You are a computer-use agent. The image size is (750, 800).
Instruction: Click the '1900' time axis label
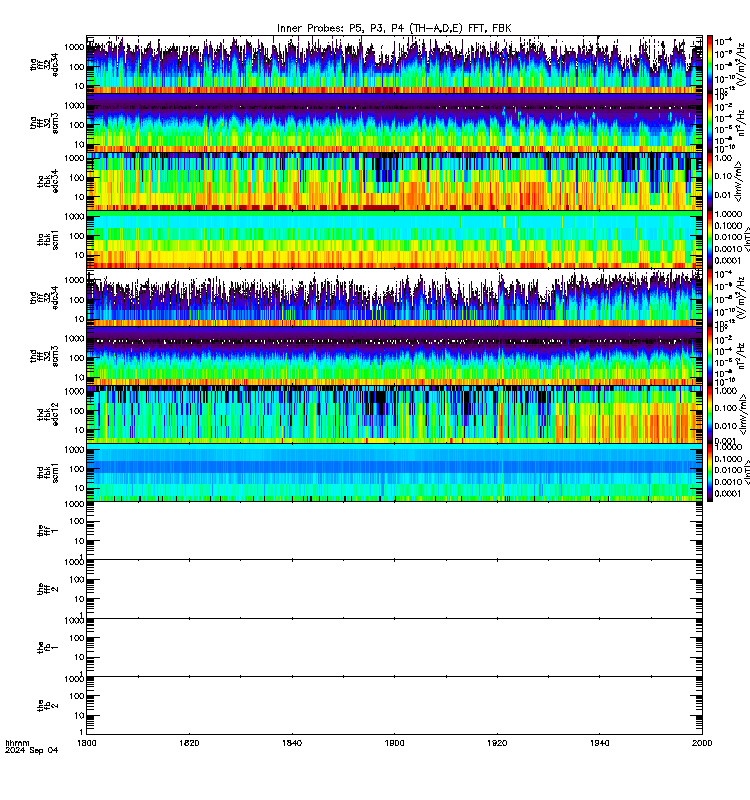pyautogui.click(x=394, y=743)
